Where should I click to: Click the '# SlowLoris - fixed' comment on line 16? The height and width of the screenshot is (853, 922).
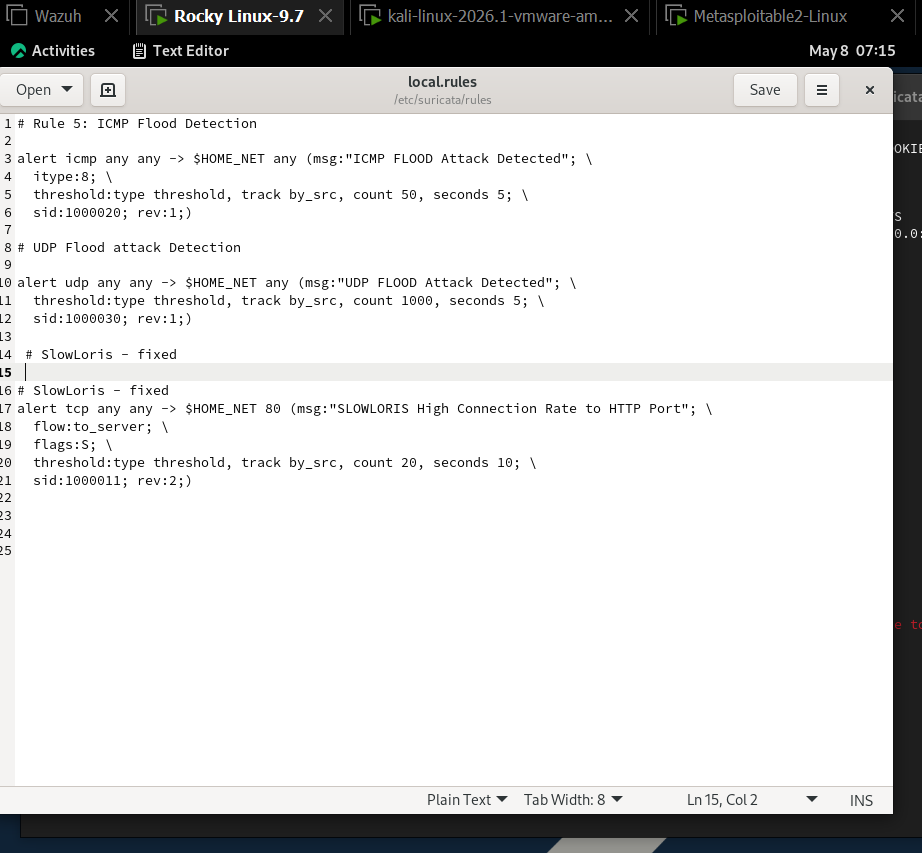tap(93, 390)
